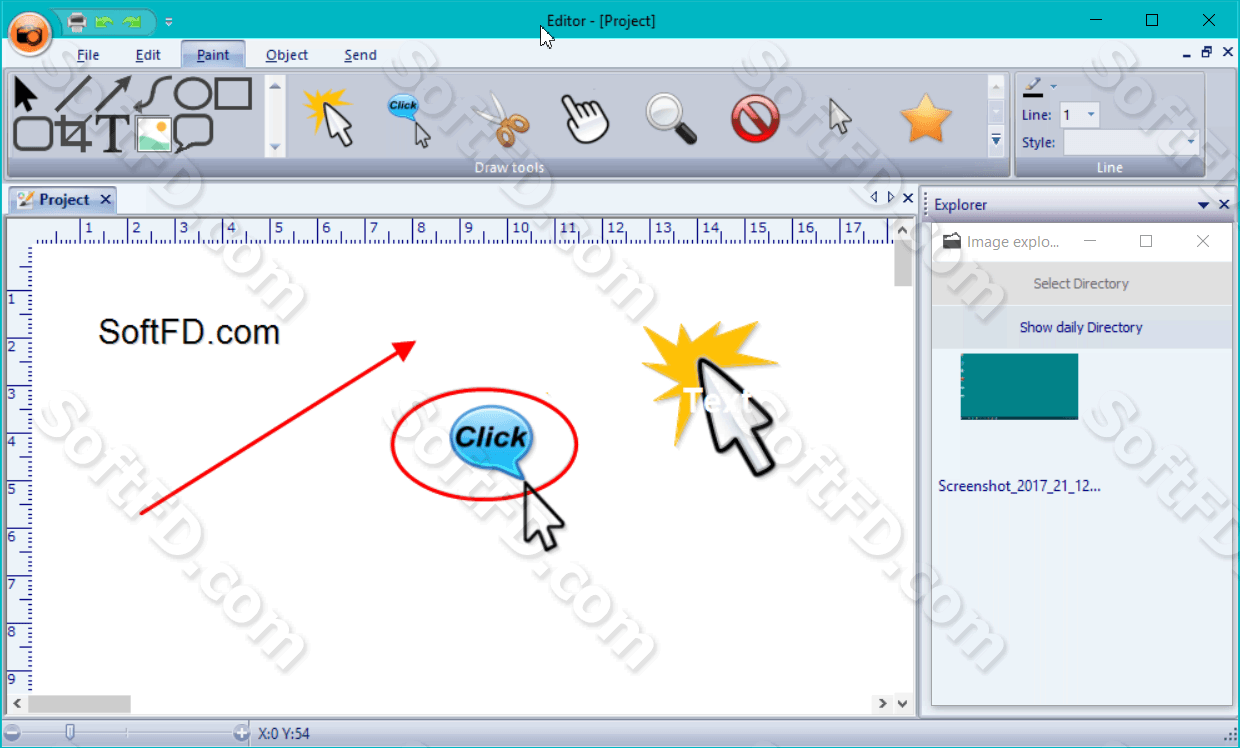Select the Ellipse draw tool
Image resolution: width=1240 pixels, height=748 pixels.
pos(194,94)
